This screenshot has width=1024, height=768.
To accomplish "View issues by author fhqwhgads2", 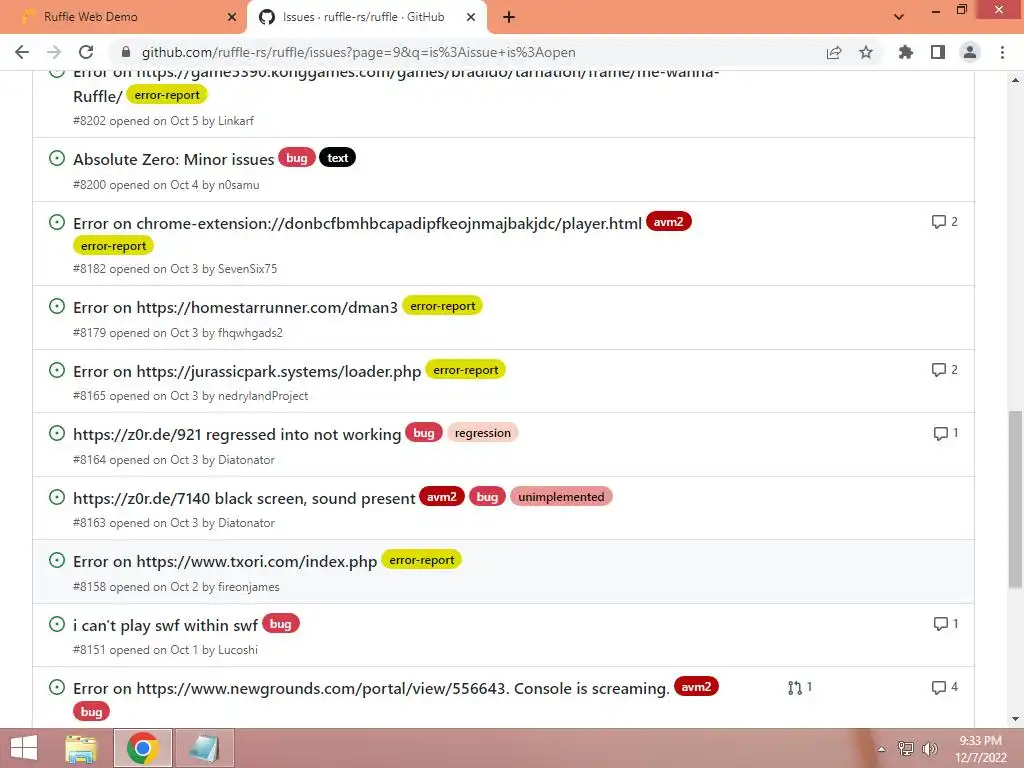I will [x=250, y=333].
